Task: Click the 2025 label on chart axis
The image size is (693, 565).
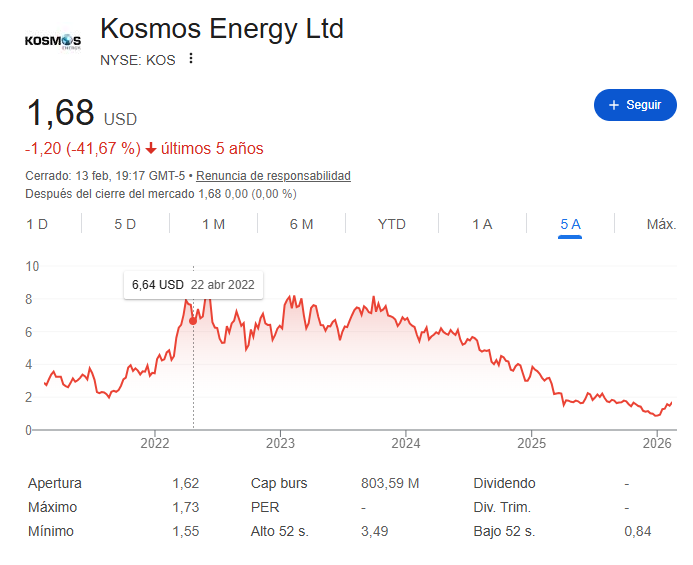Action: tap(531, 443)
